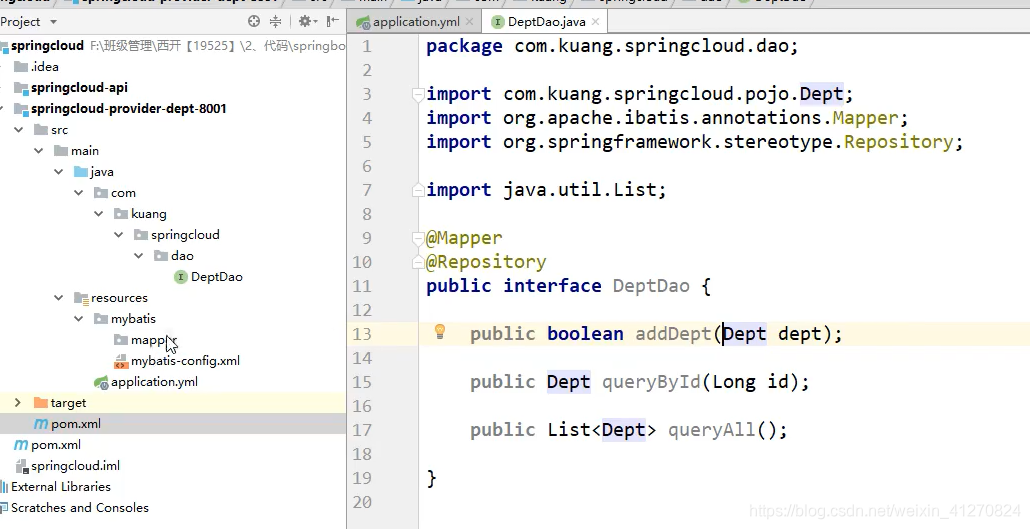Image resolution: width=1030 pixels, height=529 pixels.
Task: Select External Libraries node
Action: tap(60, 487)
